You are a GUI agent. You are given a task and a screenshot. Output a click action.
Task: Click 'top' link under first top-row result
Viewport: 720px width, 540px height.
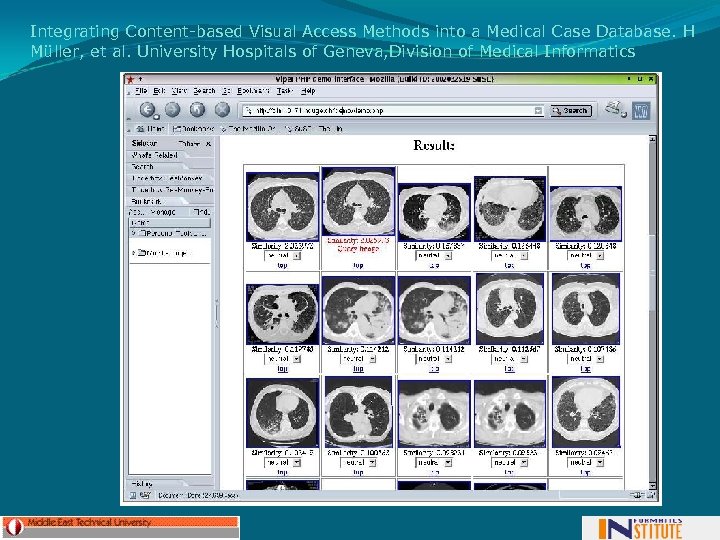pyautogui.click(x=282, y=265)
